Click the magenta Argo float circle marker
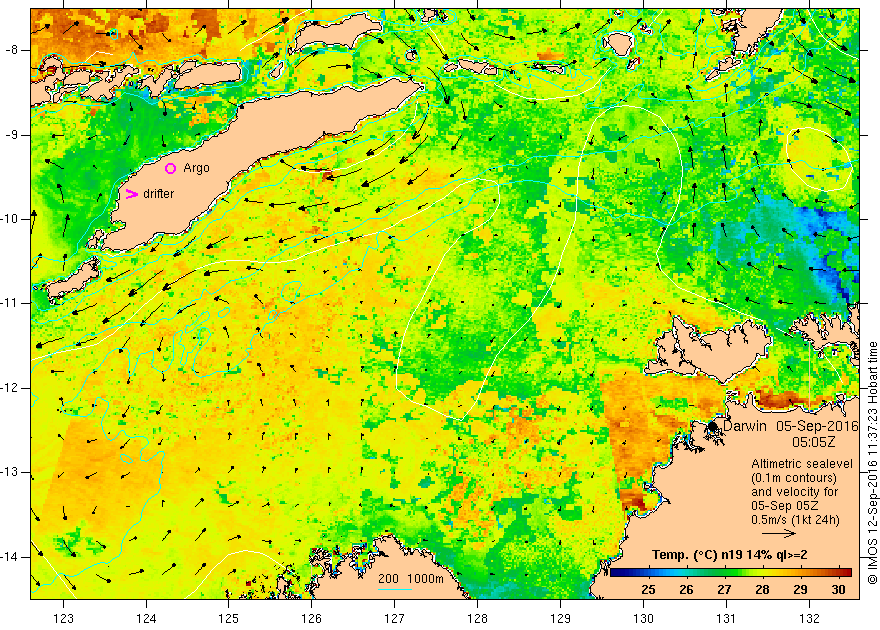 [x=171, y=168]
